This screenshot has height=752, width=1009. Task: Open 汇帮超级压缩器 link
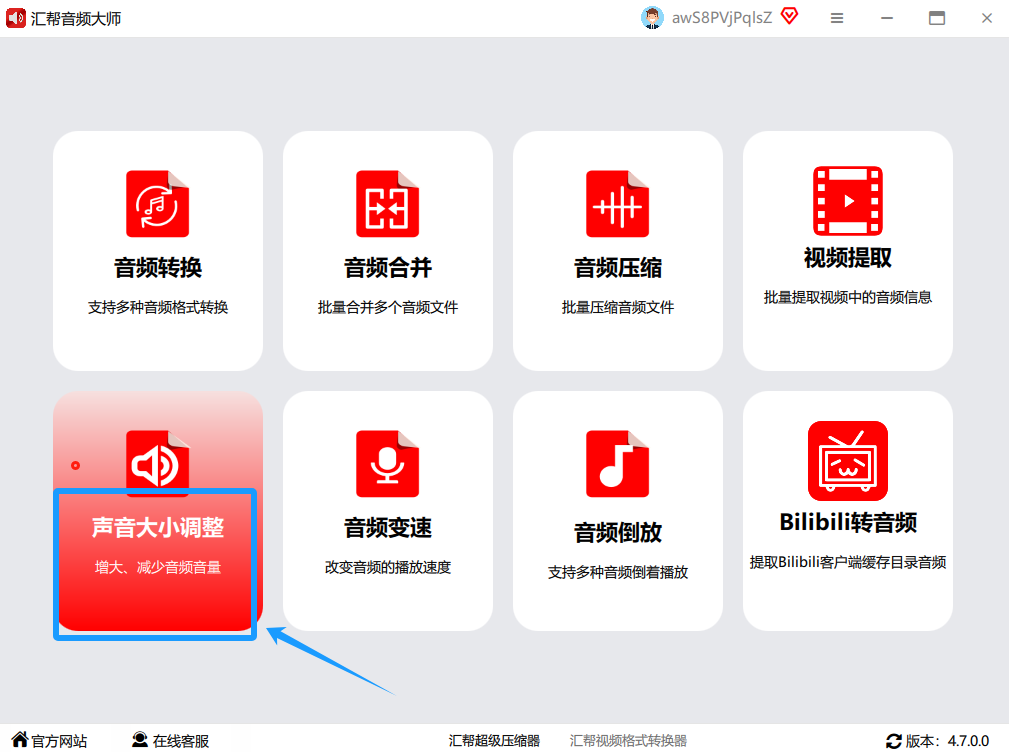494,741
